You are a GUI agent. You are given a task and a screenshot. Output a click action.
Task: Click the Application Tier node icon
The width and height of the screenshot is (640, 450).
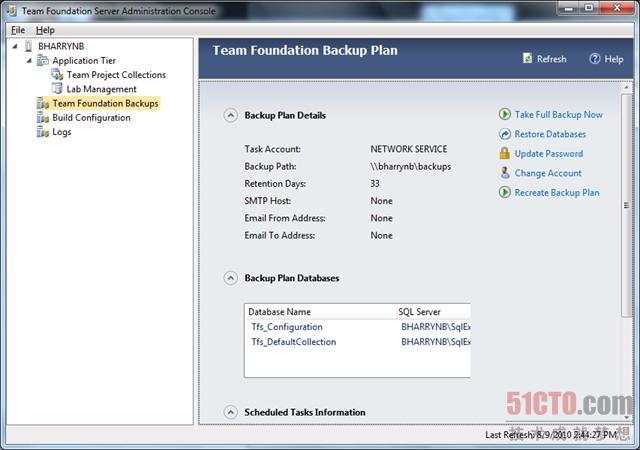[42, 60]
